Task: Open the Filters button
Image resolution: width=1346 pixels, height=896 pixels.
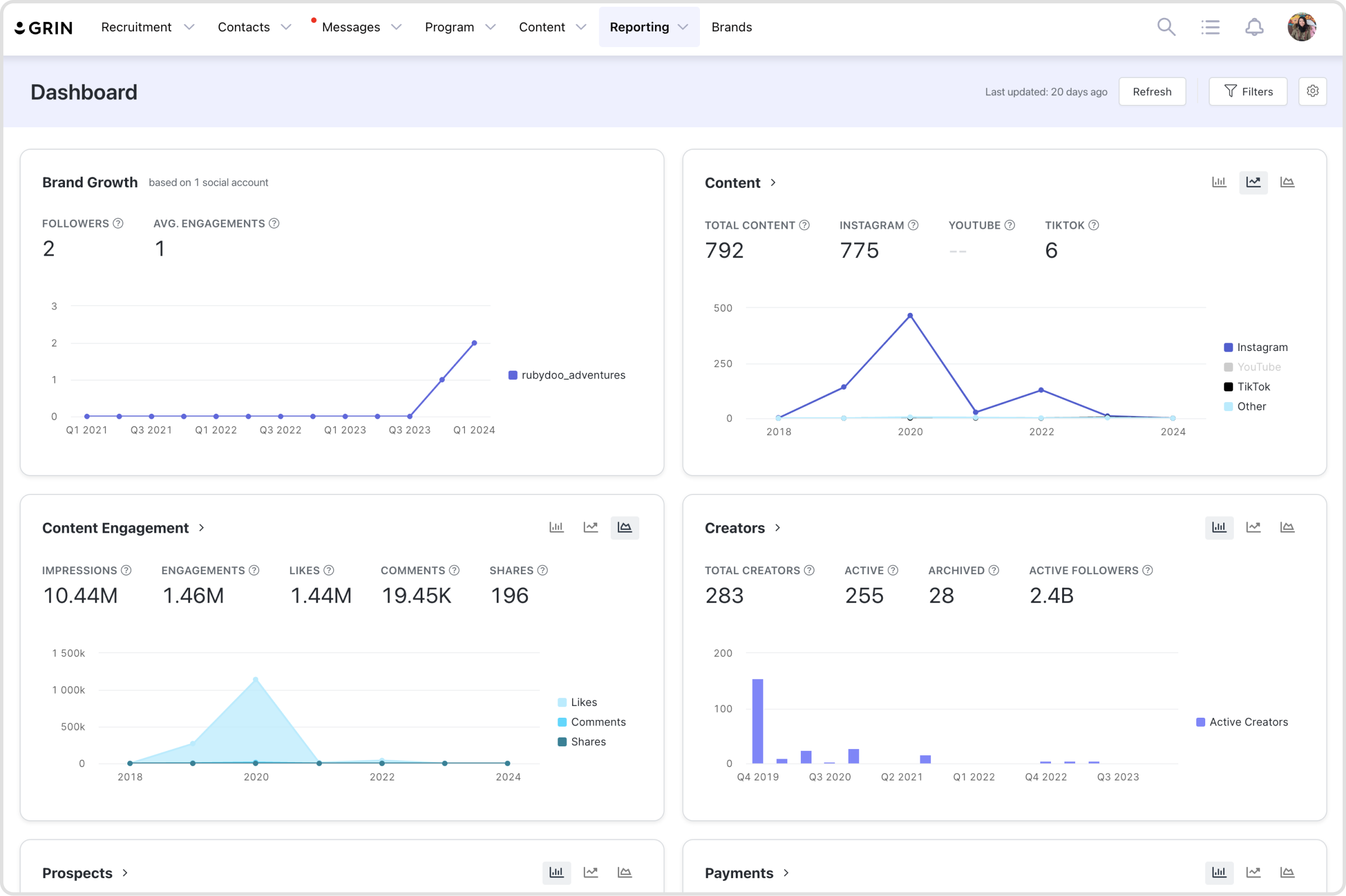Action: [1248, 91]
